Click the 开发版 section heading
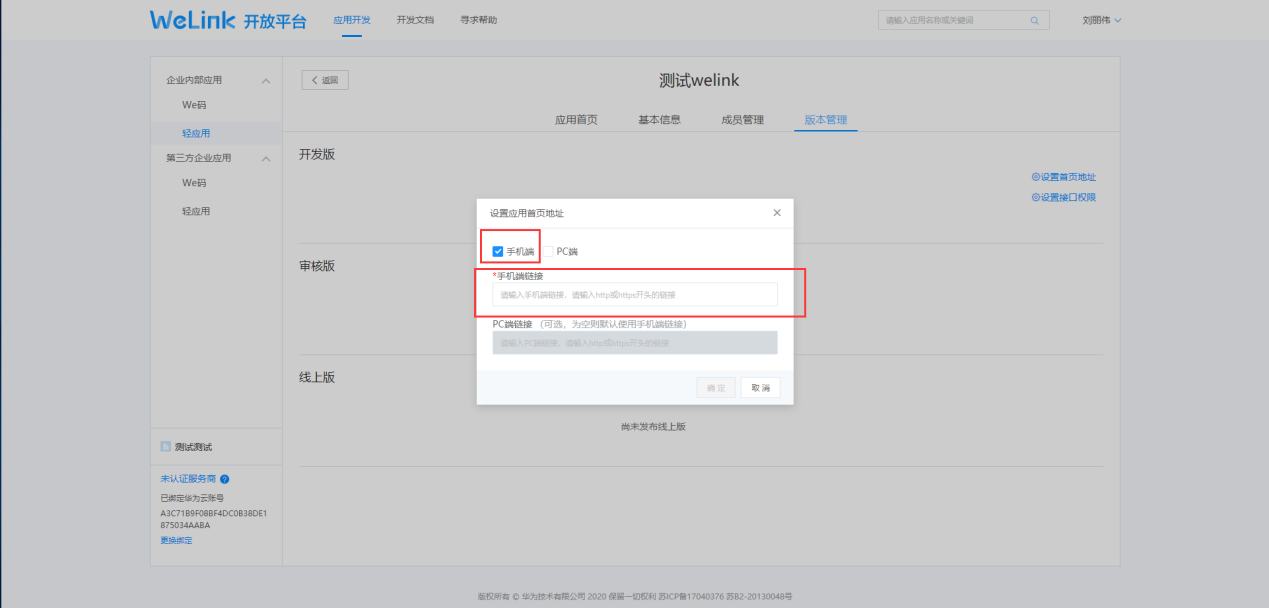The image size is (1269, 608). 317,154
